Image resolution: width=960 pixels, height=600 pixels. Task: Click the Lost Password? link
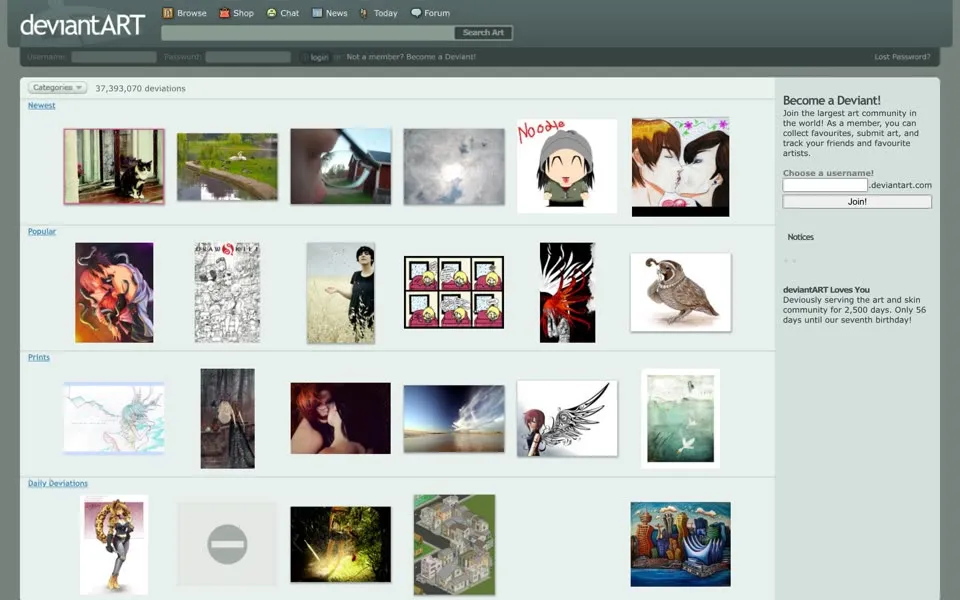[x=902, y=57]
